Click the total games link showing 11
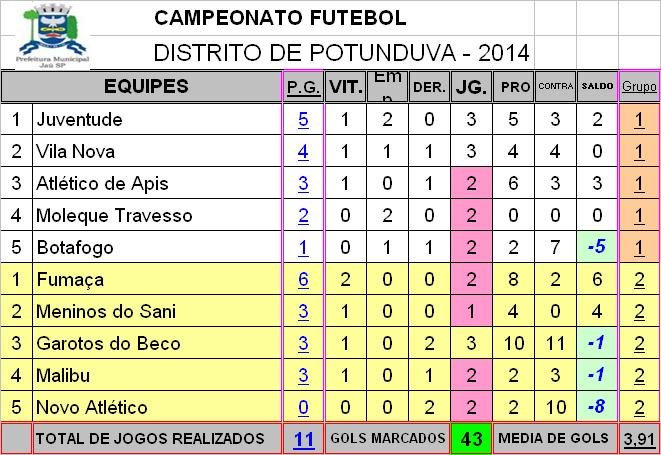Image resolution: width=661 pixels, height=455 pixels. click(x=304, y=439)
